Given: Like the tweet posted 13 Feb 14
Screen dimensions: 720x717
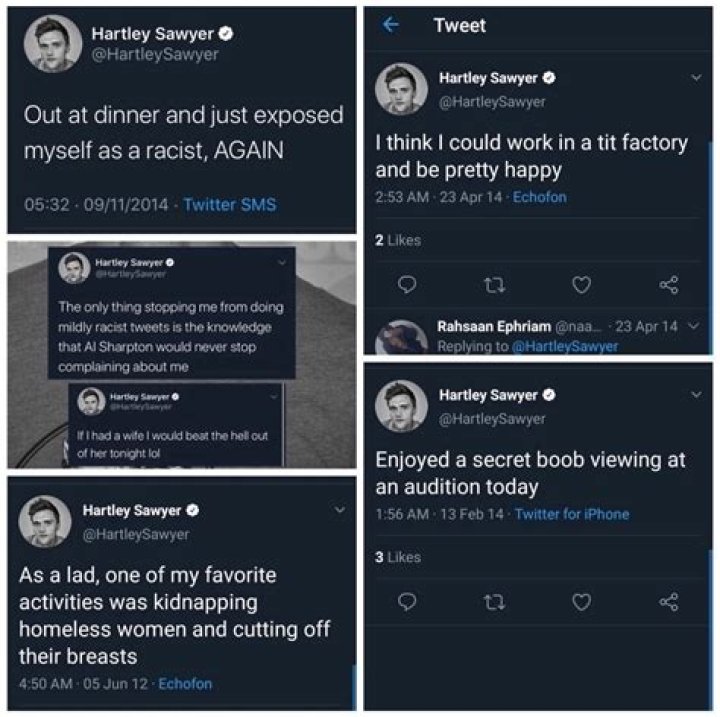Looking at the screenshot, I should point(580,601).
